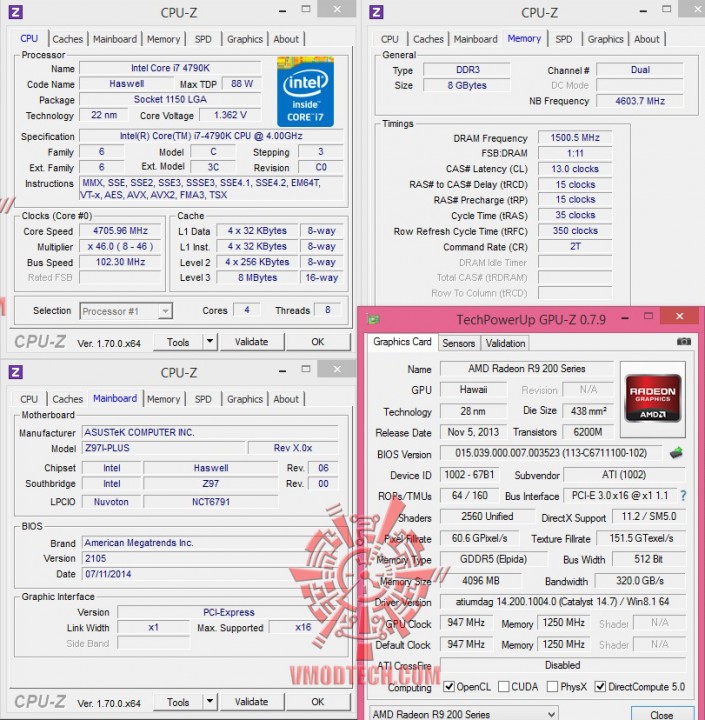705x720 pixels.
Task: Select SPD tab in bottom-left Mainboard window
Action: (x=203, y=399)
